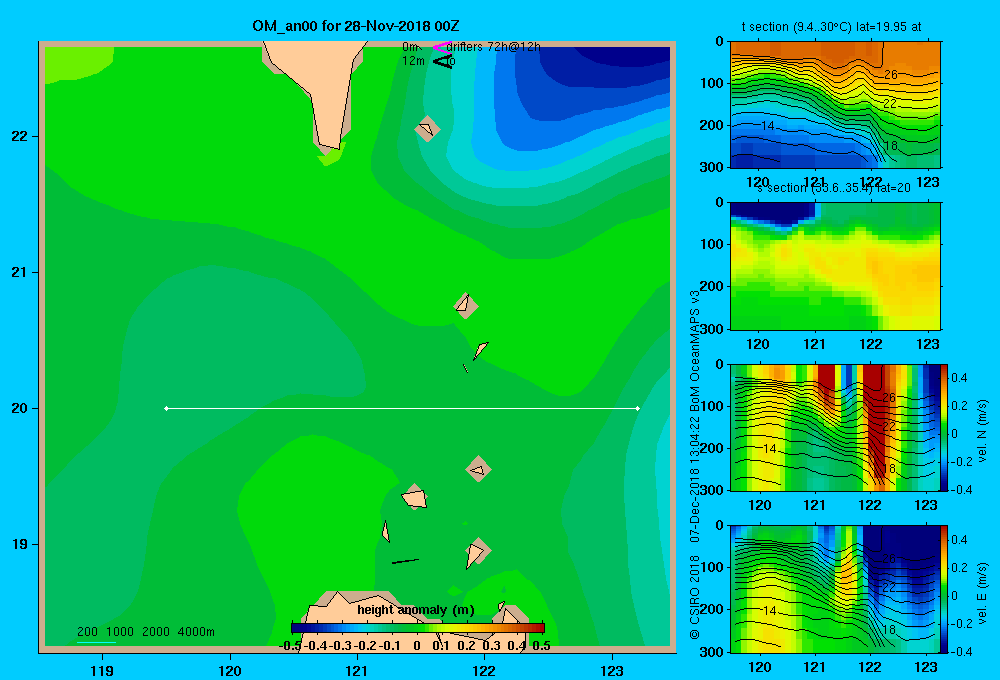Click the eastern endpoint of the white section line
Image resolution: width=1000 pixels, height=680 pixels.
point(638,408)
